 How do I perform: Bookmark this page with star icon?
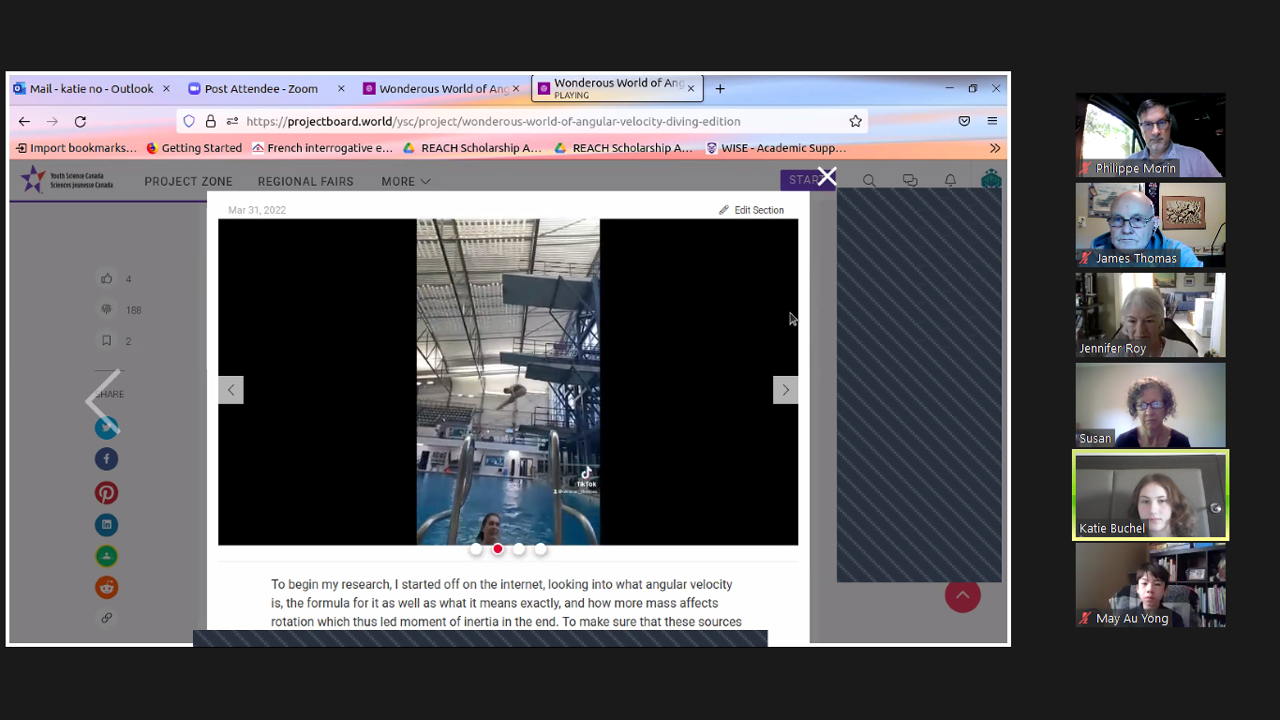point(855,121)
